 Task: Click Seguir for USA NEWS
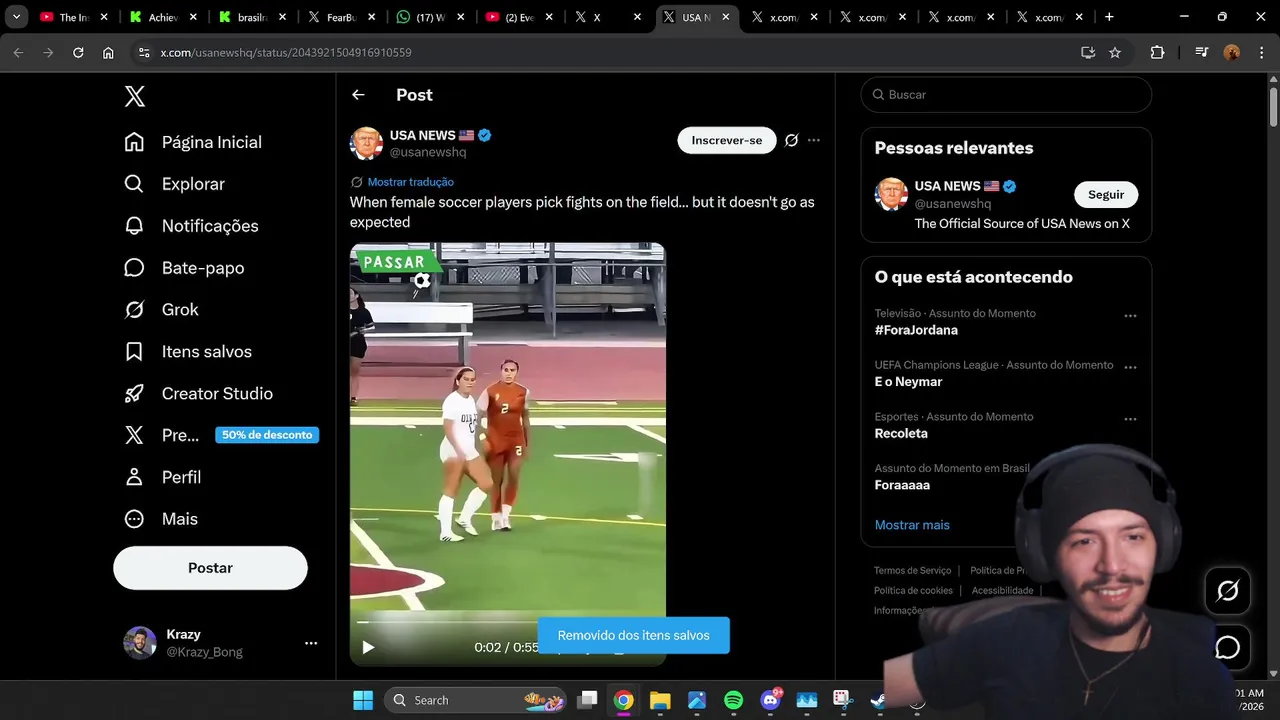(x=1106, y=195)
